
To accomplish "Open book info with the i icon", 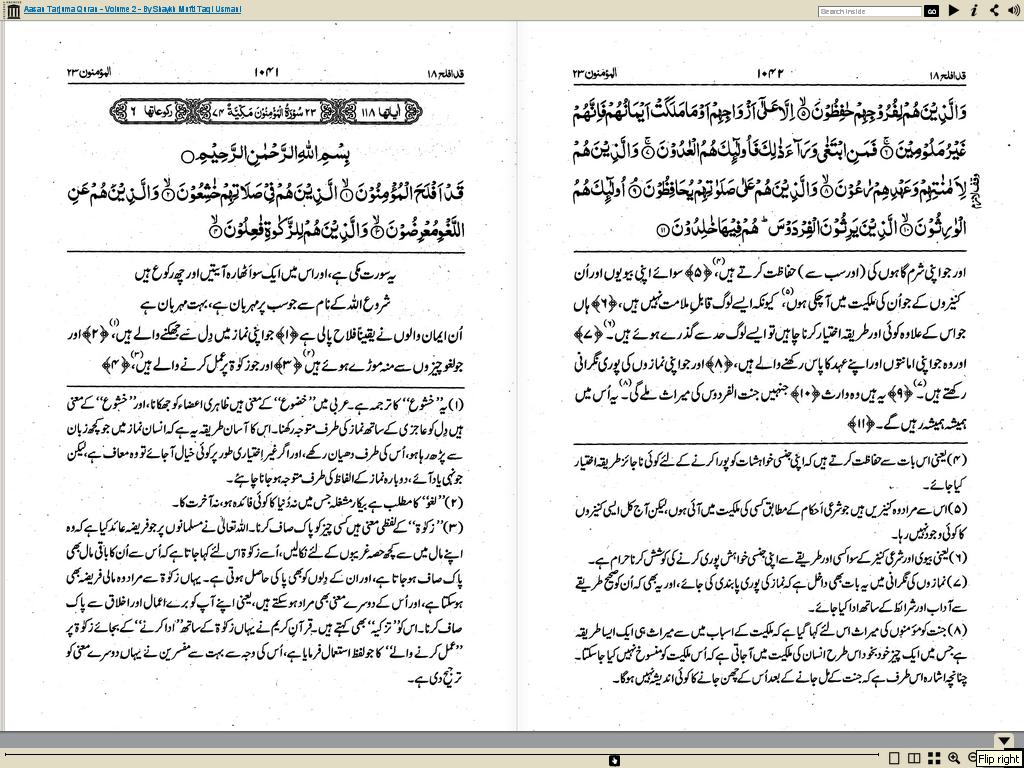I will point(974,10).
